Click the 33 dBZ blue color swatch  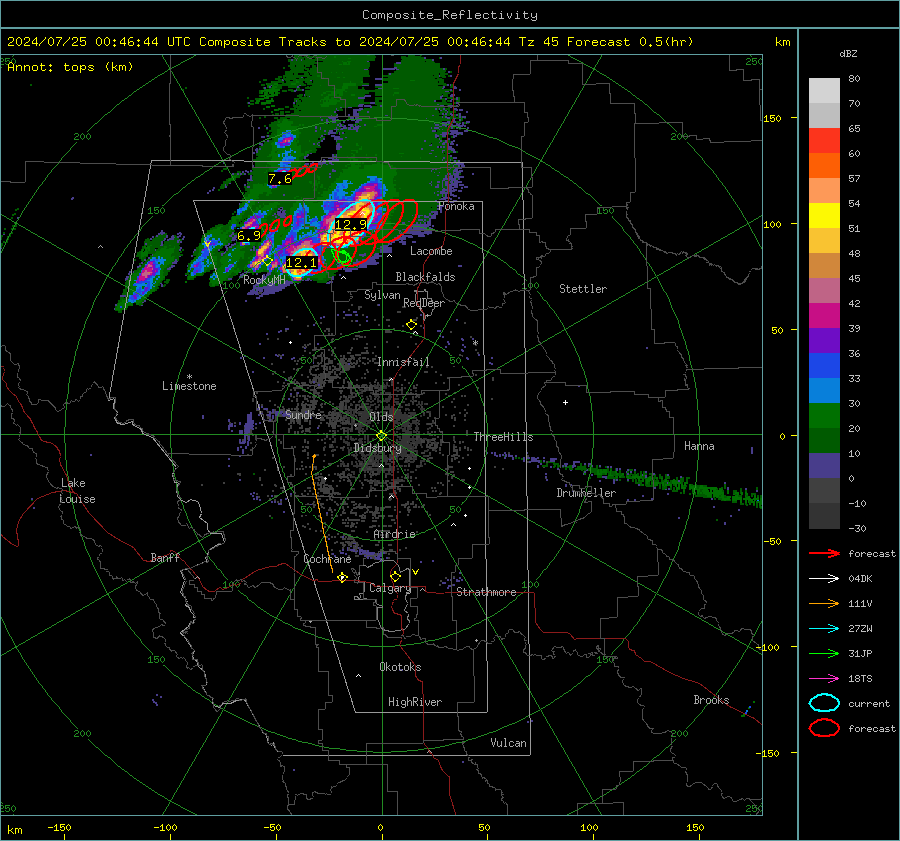coord(824,365)
